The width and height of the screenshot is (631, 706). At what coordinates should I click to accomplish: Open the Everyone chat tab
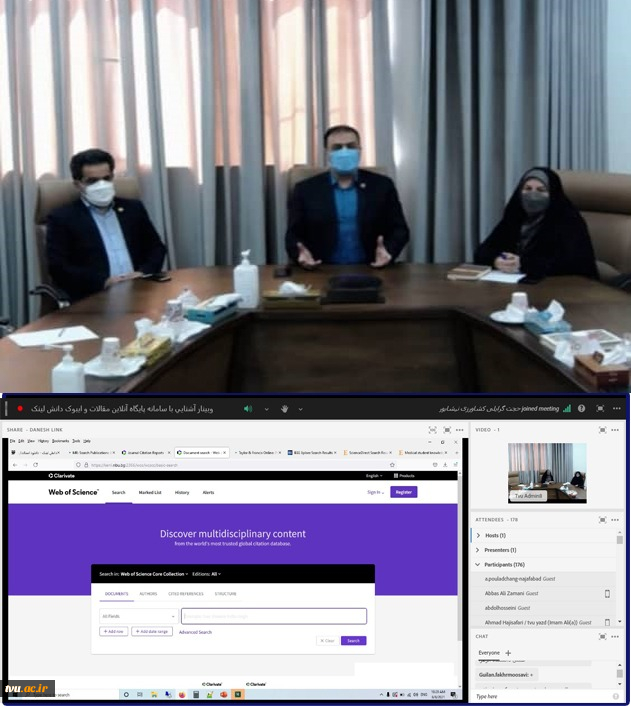tap(489, 652)
